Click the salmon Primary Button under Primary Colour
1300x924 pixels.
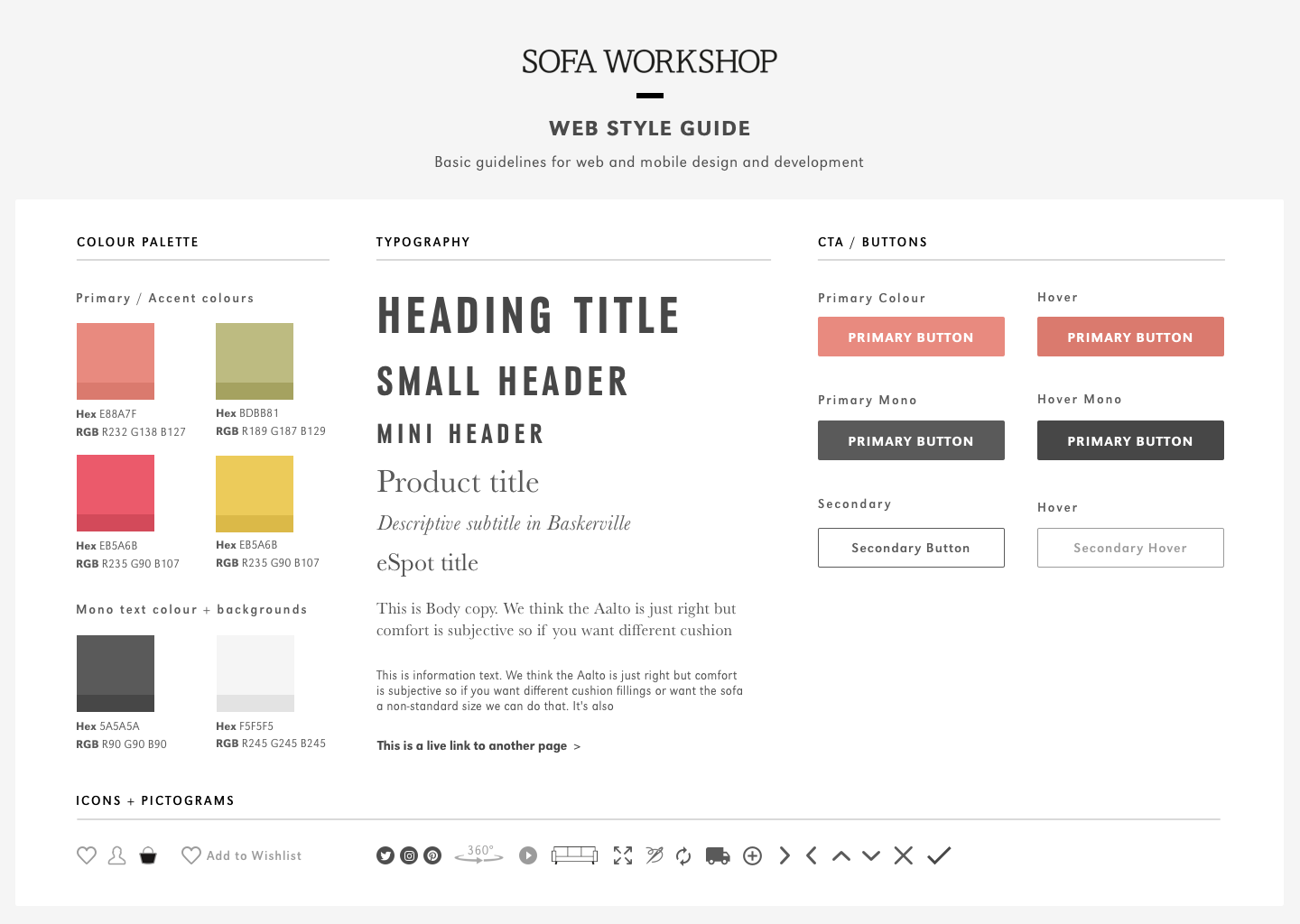[911, 337]
